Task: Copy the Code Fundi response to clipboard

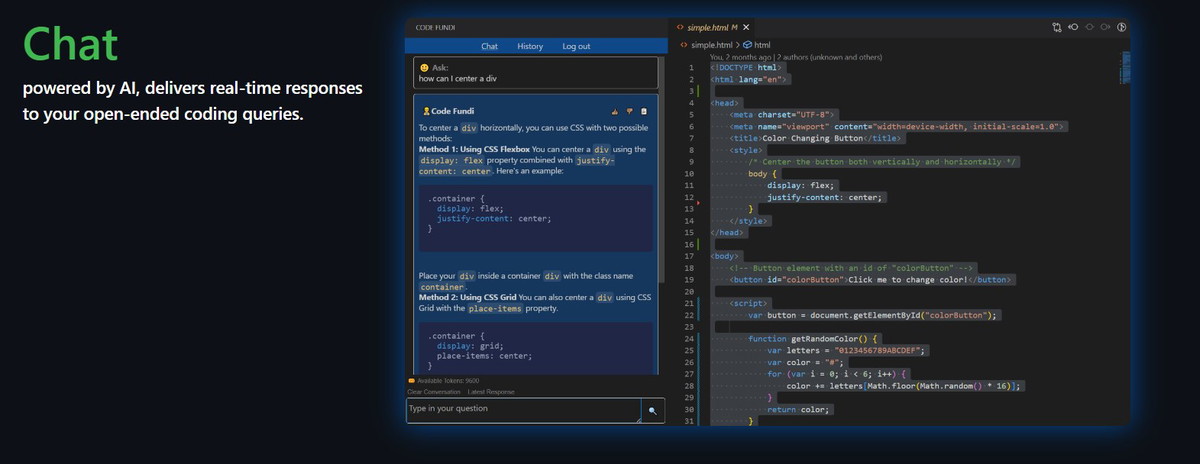Action: tap(643, 111)
